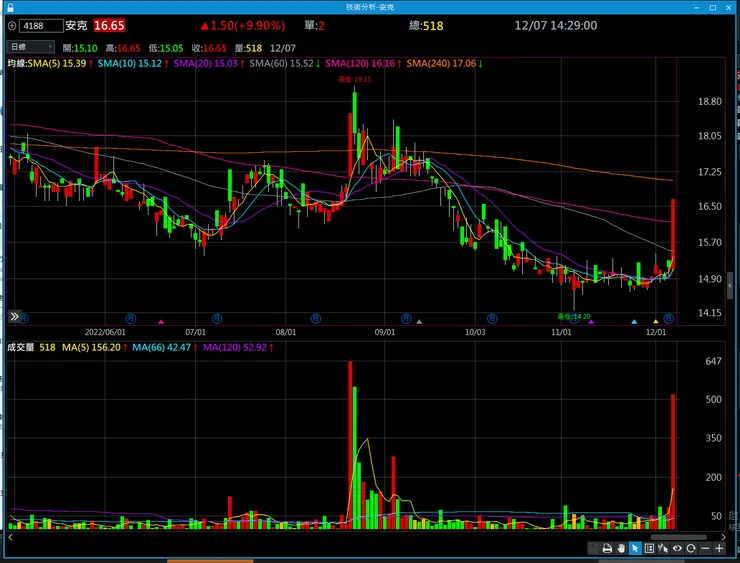The height and width of the screenshot is (563, 740).
Task: Click the 開:15.10 open price
Action: click(80, 48)
